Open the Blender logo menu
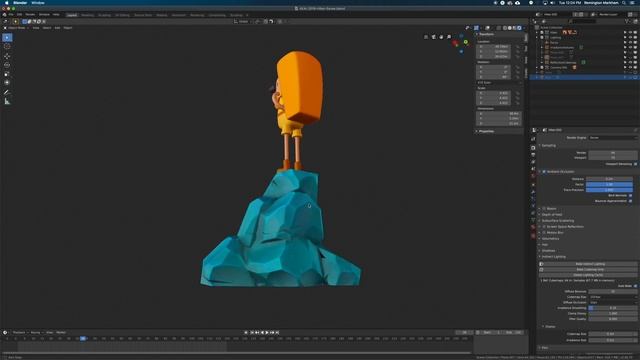The height and width of the screenshot is (360, 640). tap(4, 15)
